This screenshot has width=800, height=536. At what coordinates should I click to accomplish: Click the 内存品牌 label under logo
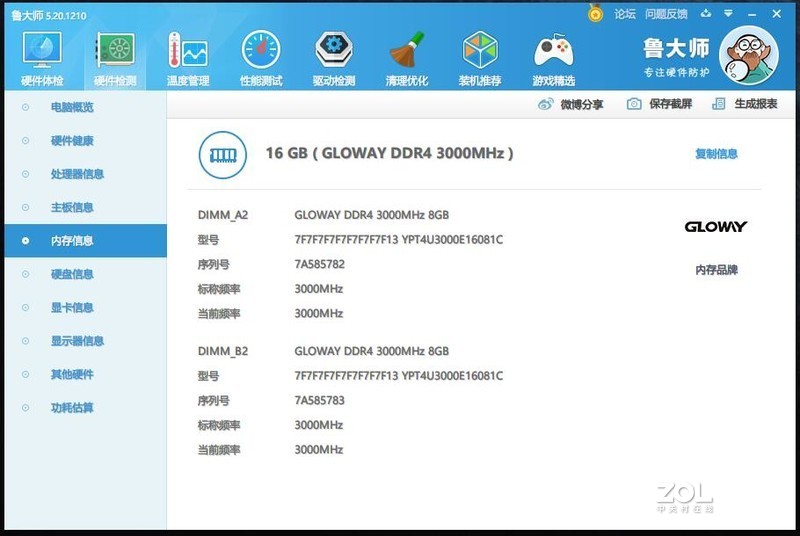tap(716, 270)
